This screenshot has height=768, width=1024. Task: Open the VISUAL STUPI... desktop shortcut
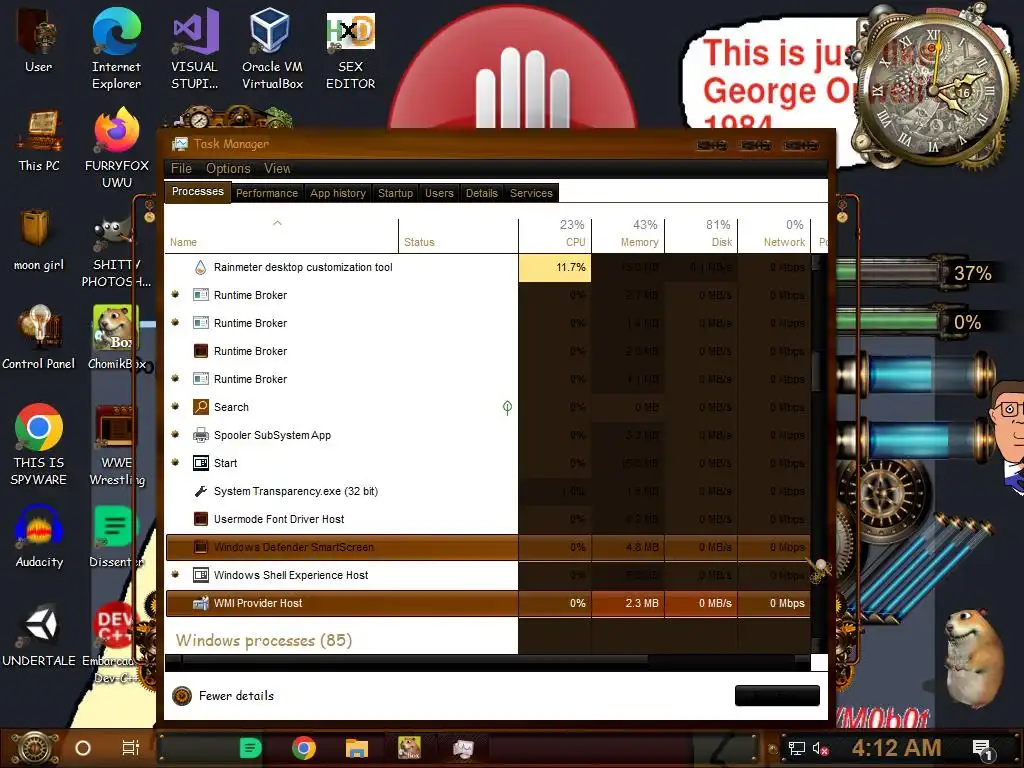coord(194,49)
